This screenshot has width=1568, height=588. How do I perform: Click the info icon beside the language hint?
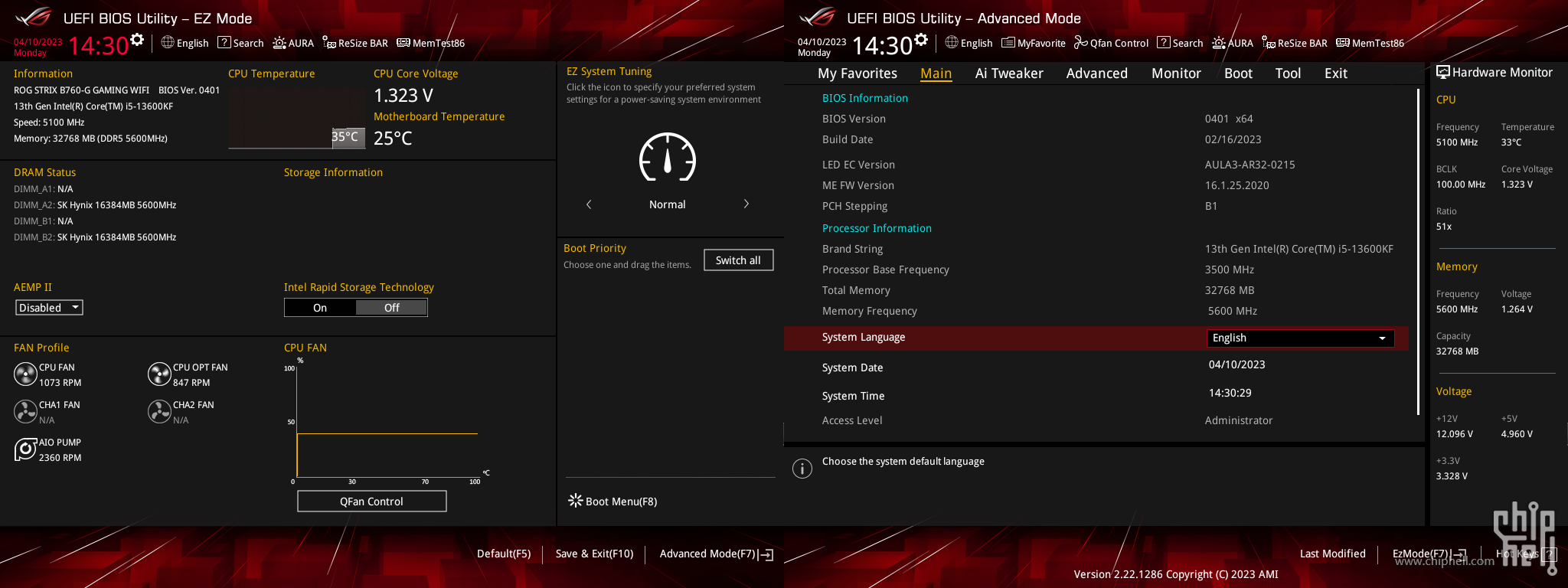[x=802, y=469]
